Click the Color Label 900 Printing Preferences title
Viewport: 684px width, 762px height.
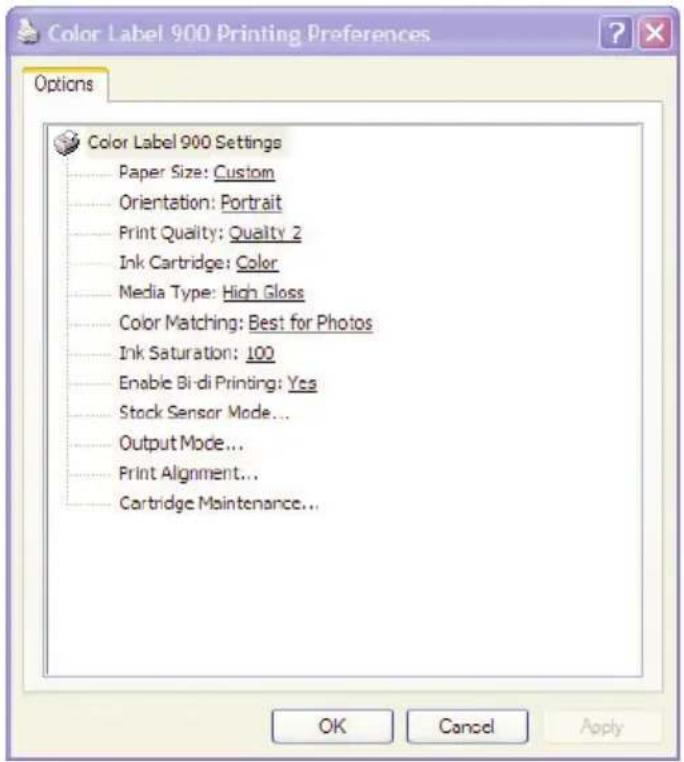tap(239, 34)
